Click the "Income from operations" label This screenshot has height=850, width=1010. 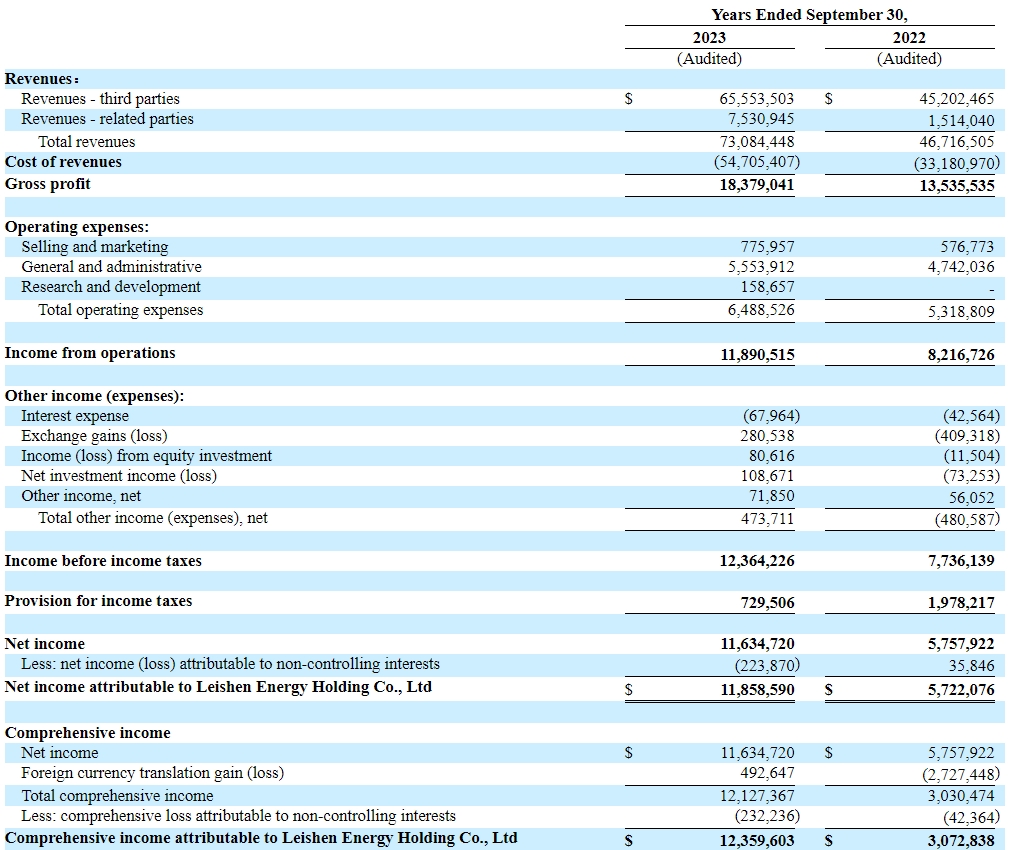tap(90, 353)
